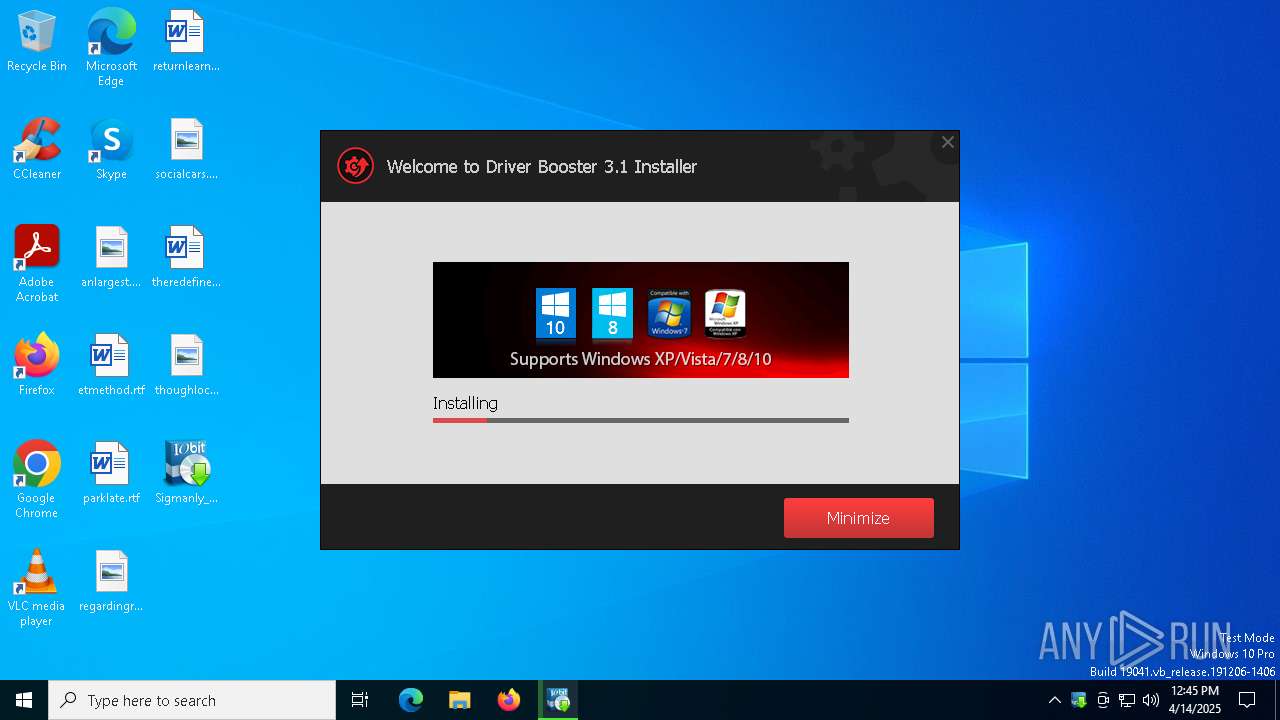Open the notification center icon
This screenshot has width=1280, height=720.
(x=1247, y=700)
